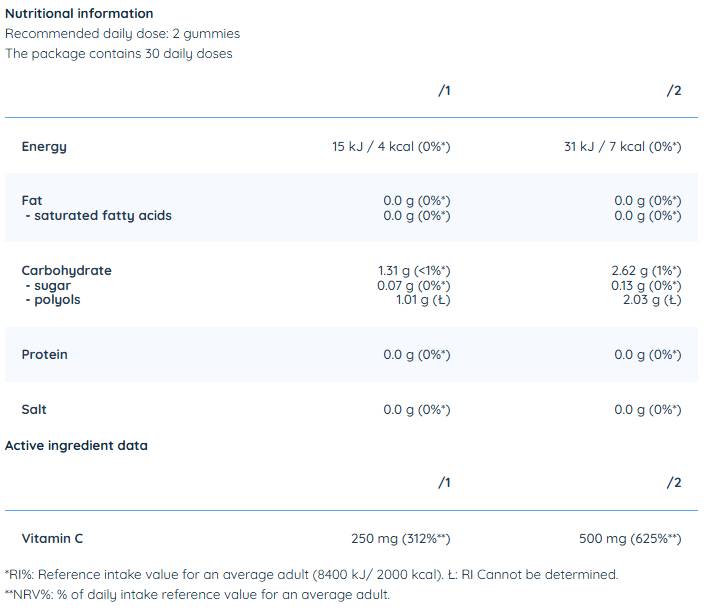709x613 pixels.
Task: Click the package contains 30 daily doses line
Action: pyautogui.click(x=119, y=54)
